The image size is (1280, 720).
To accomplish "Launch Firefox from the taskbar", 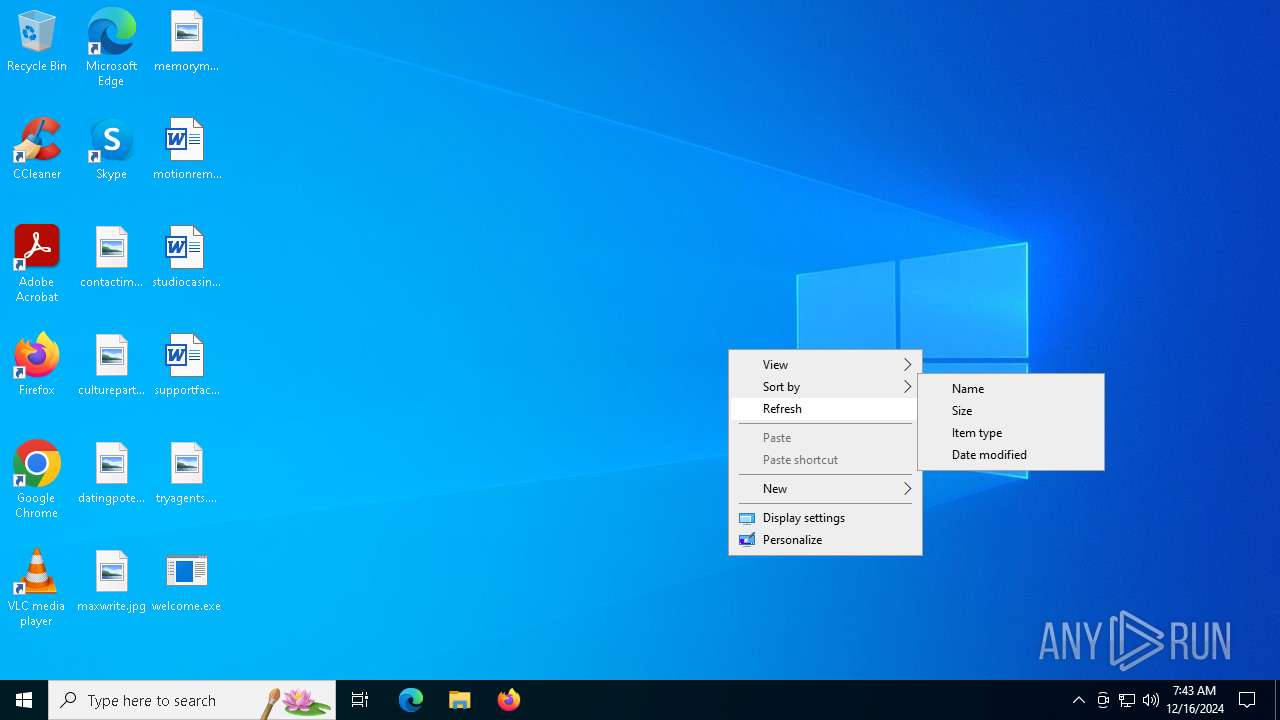I will click(x=509, y=700).
